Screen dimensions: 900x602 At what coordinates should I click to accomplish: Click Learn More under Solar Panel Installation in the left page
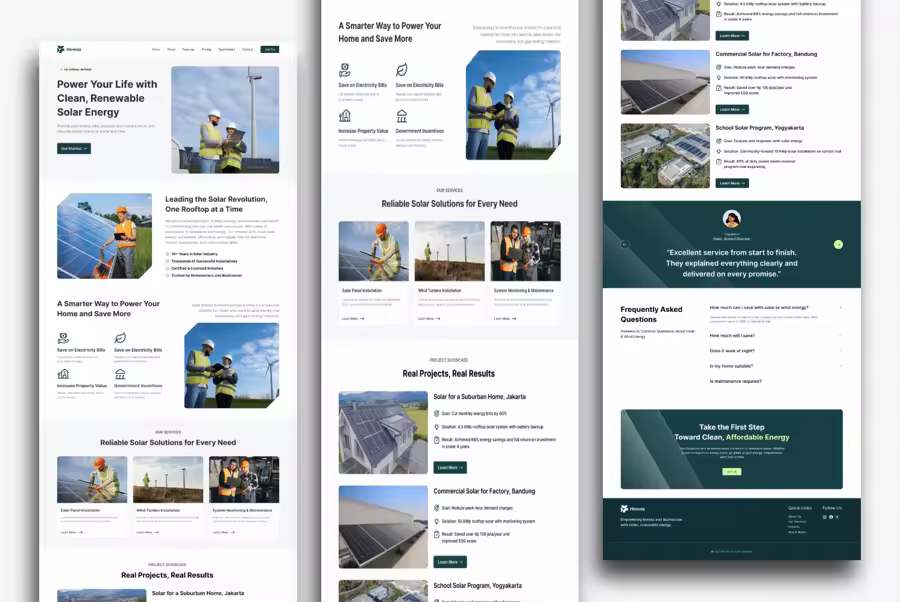click(72, 533)
